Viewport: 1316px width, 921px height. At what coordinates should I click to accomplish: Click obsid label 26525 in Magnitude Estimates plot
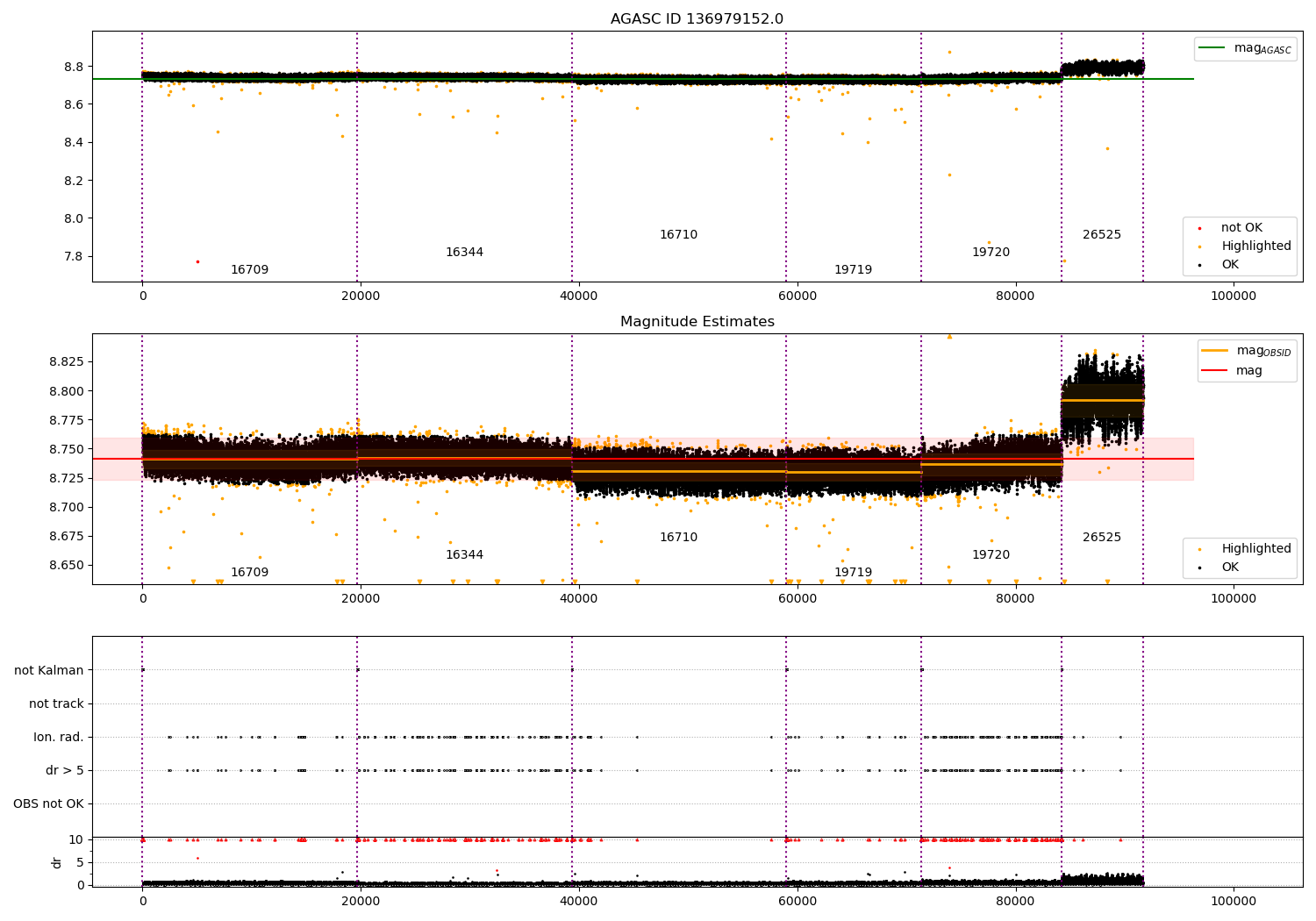click(x=1102, y=538)
